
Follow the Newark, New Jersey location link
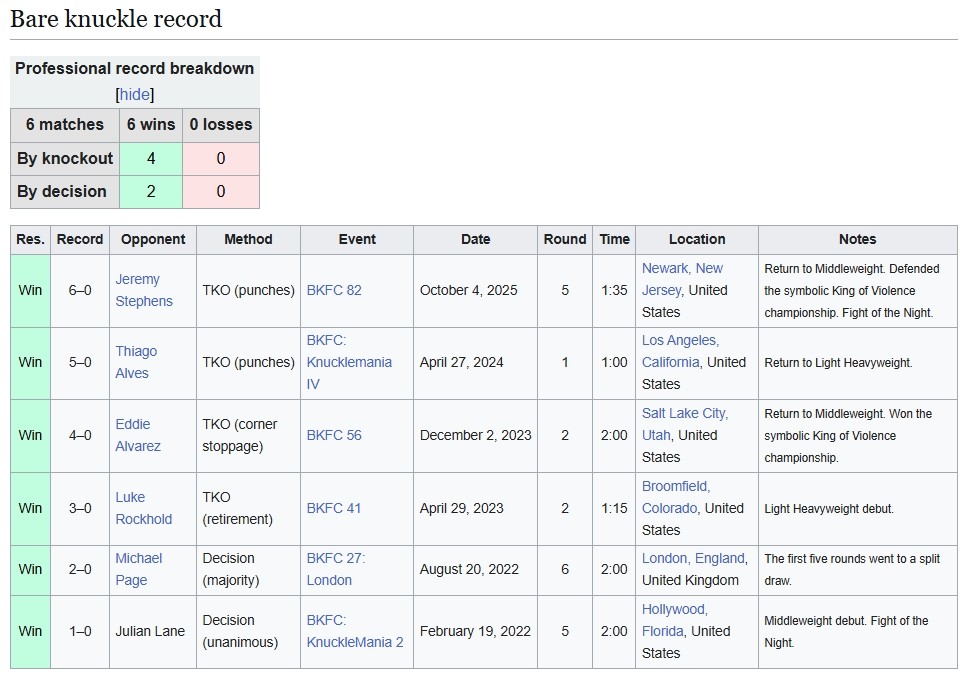(x=682, y=279)
